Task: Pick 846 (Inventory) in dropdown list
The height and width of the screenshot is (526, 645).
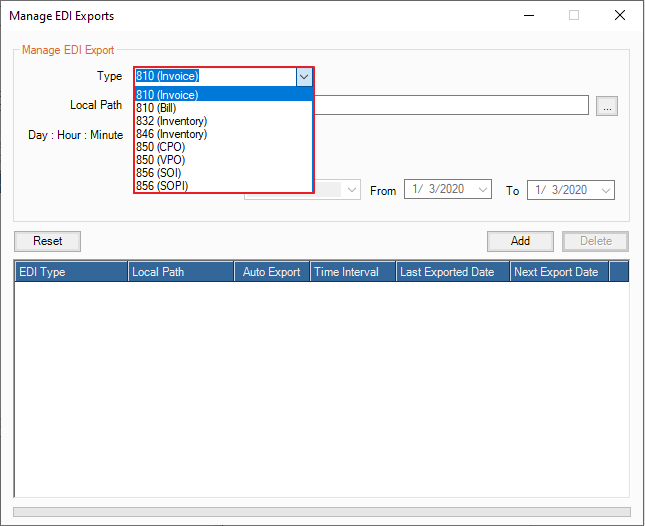Action: coord(171,134)
